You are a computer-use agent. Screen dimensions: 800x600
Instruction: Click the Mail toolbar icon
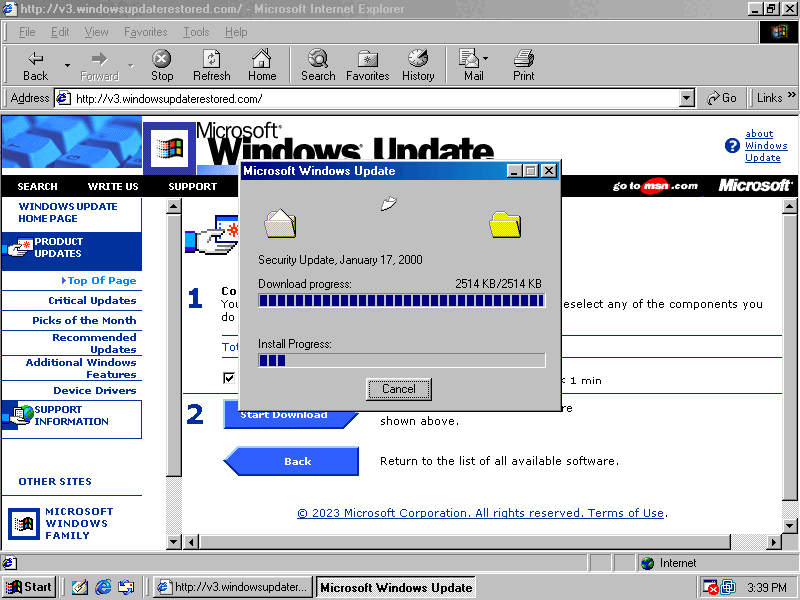coord(470,64)
